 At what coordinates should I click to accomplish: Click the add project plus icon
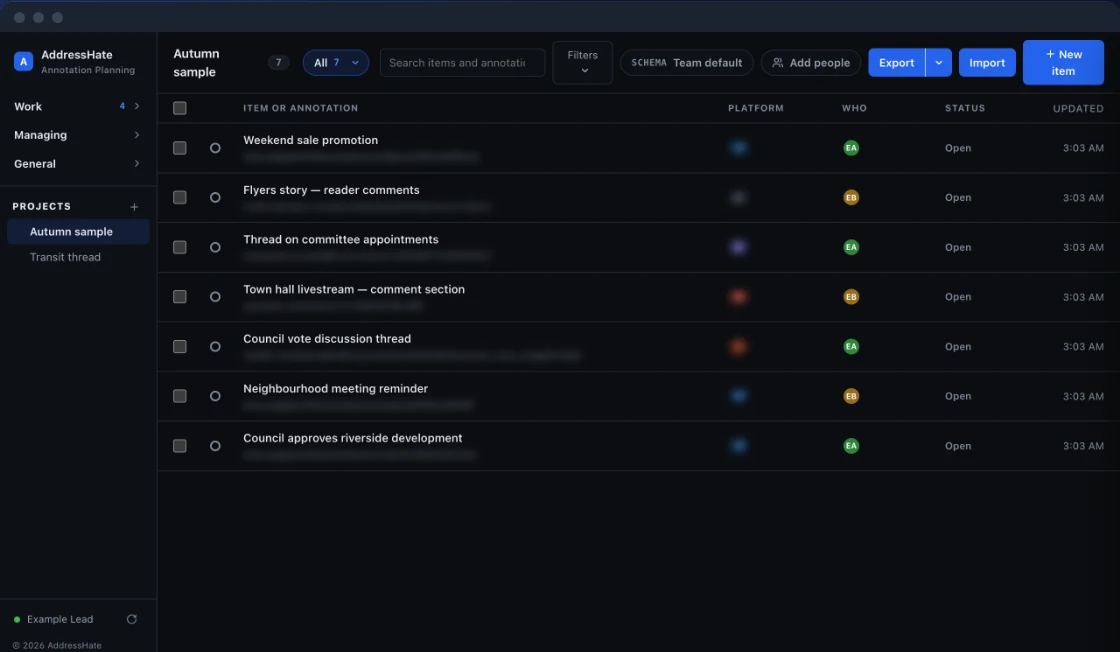(134, 207)
